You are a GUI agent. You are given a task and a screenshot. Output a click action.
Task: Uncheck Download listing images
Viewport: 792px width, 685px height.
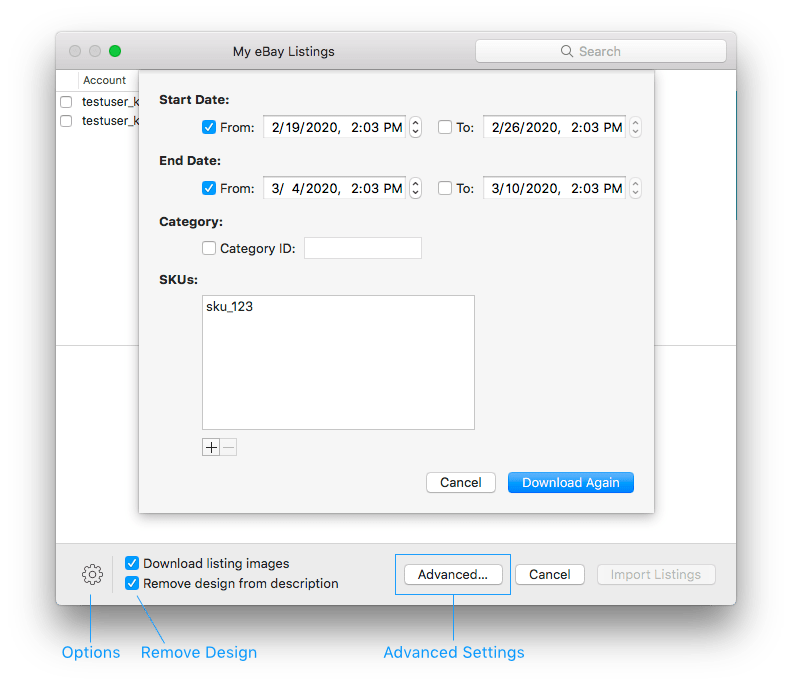pos(132,563)
